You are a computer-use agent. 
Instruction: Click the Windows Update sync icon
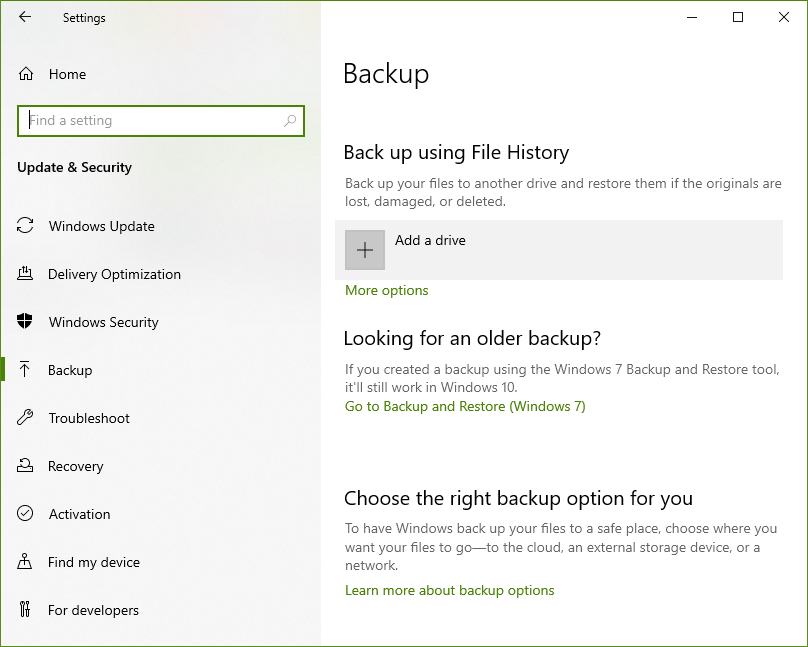(x=25, y=226)
